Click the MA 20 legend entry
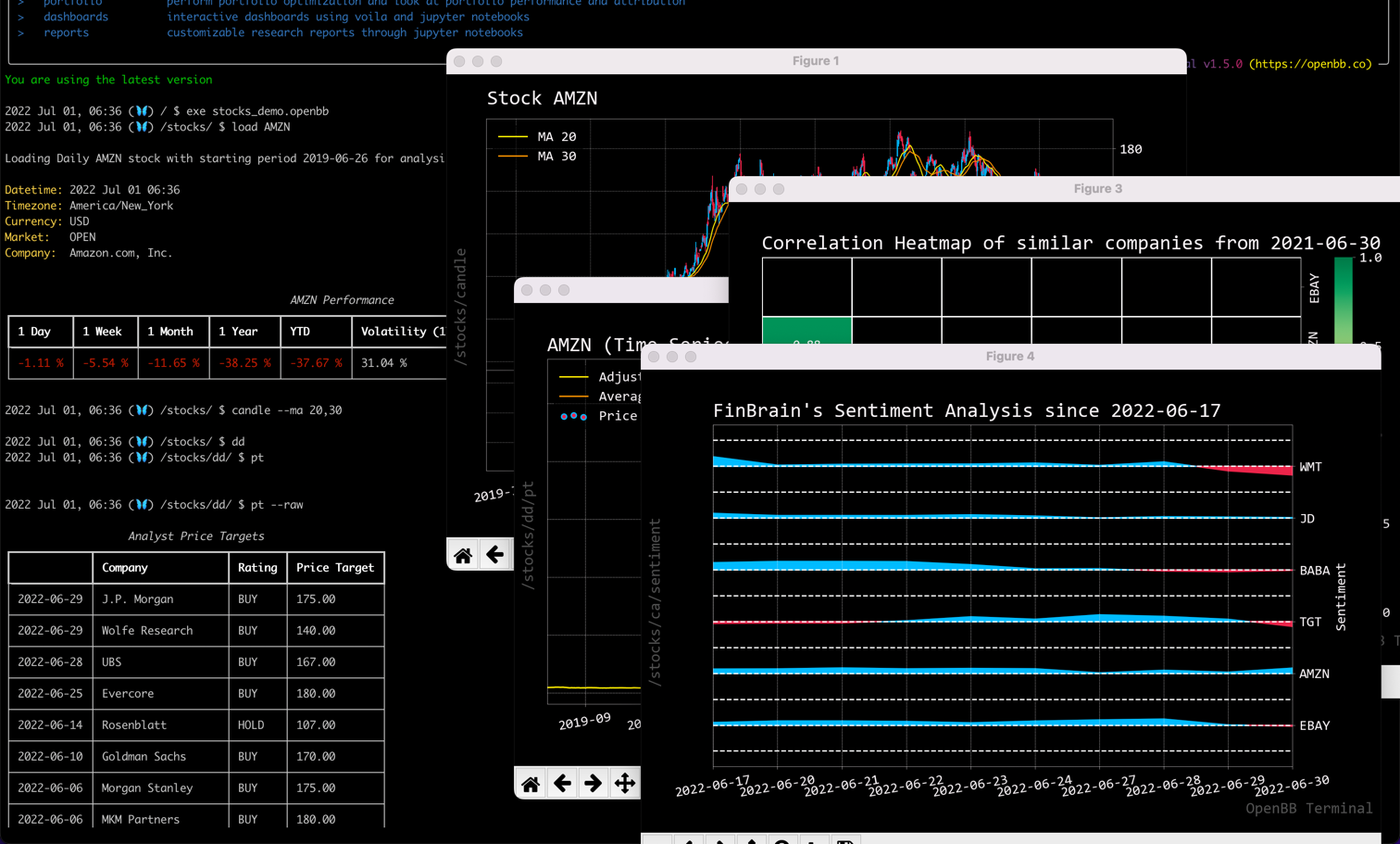 [x=537, y=136]
